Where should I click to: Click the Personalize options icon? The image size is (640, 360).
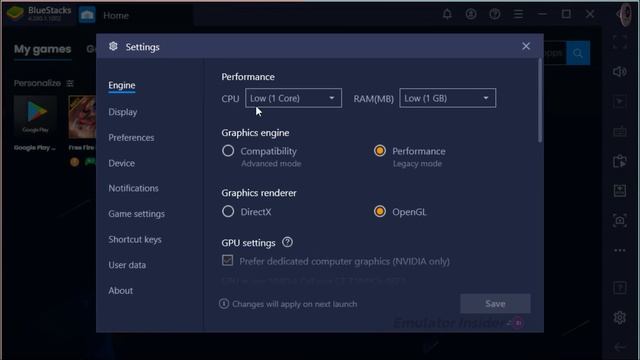point(70,83)
